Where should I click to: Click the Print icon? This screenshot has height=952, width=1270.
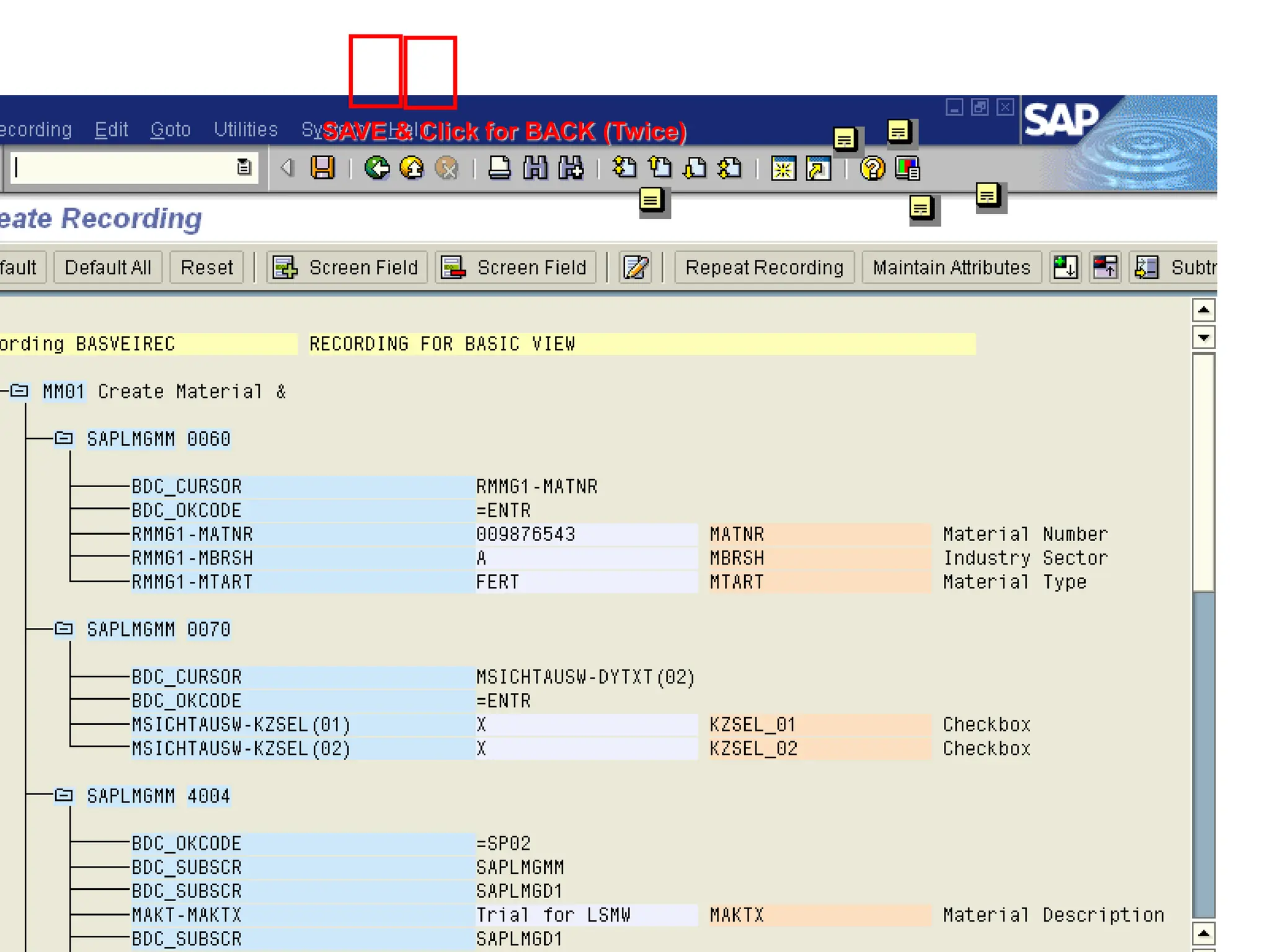click(499, 168)
